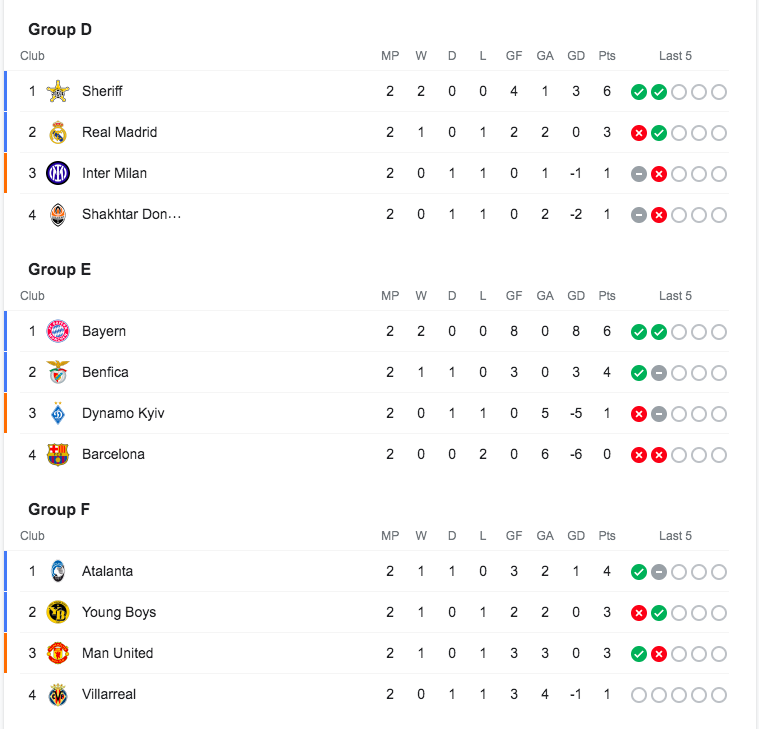The image size is (759, 729).
Task: Click the Group E heading
Action: coord(60,269)
